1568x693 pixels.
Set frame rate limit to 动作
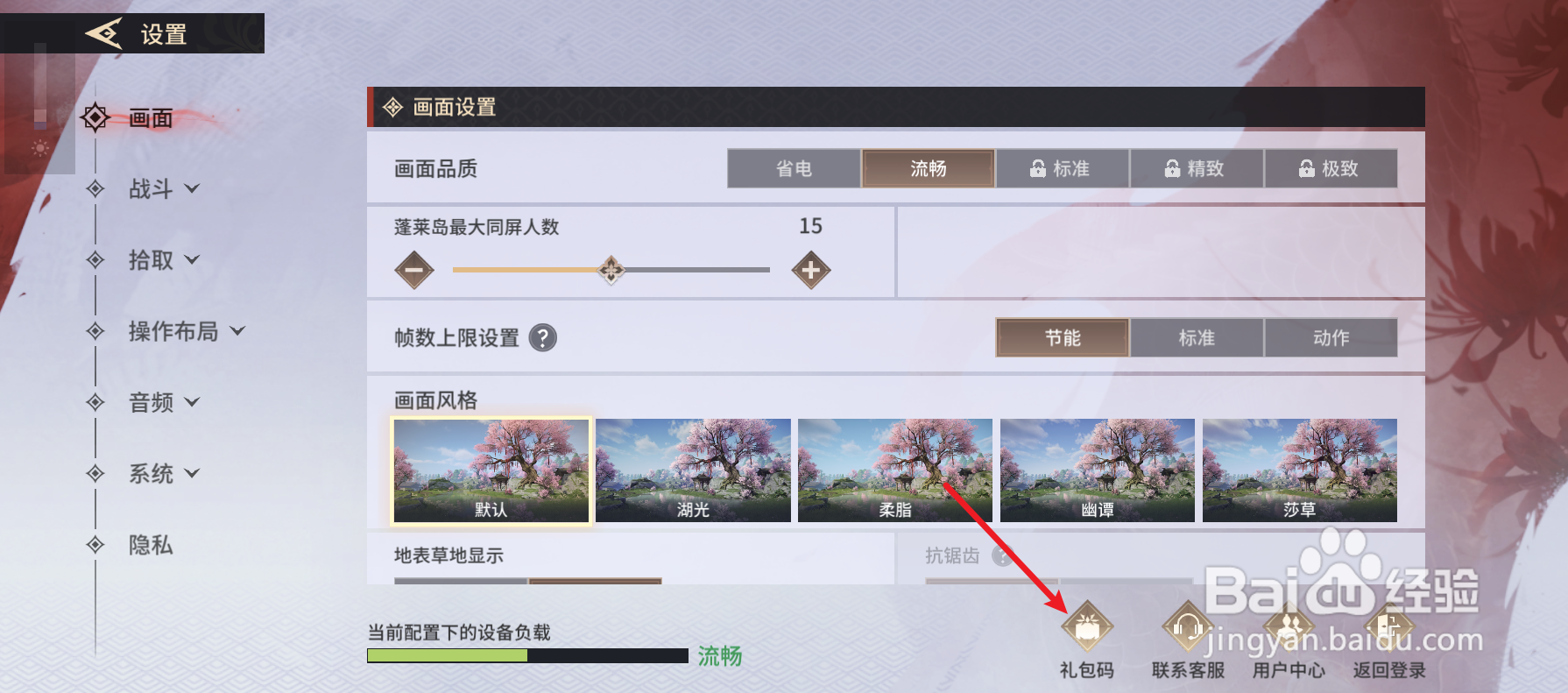click(1331, 337)
